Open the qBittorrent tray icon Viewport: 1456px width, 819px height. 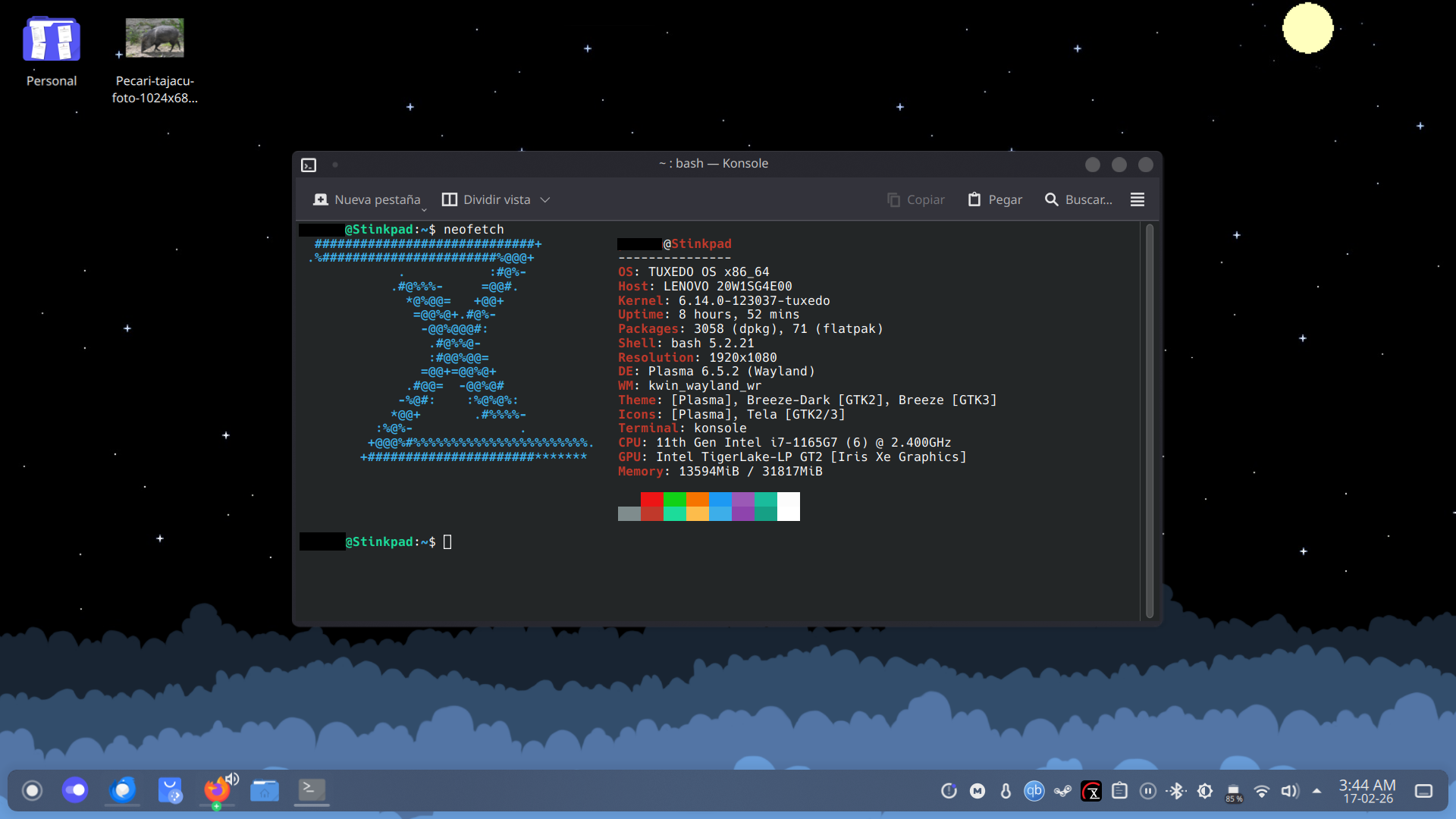click(1034, 791)
